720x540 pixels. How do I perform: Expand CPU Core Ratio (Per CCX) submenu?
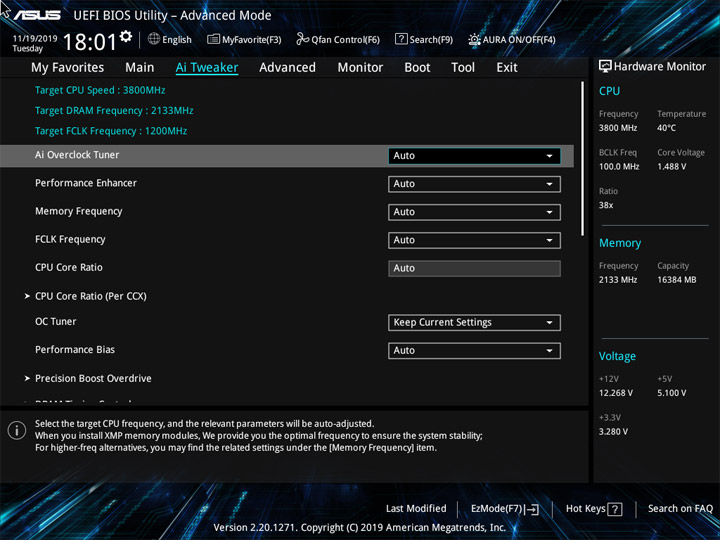coord(90,296)
